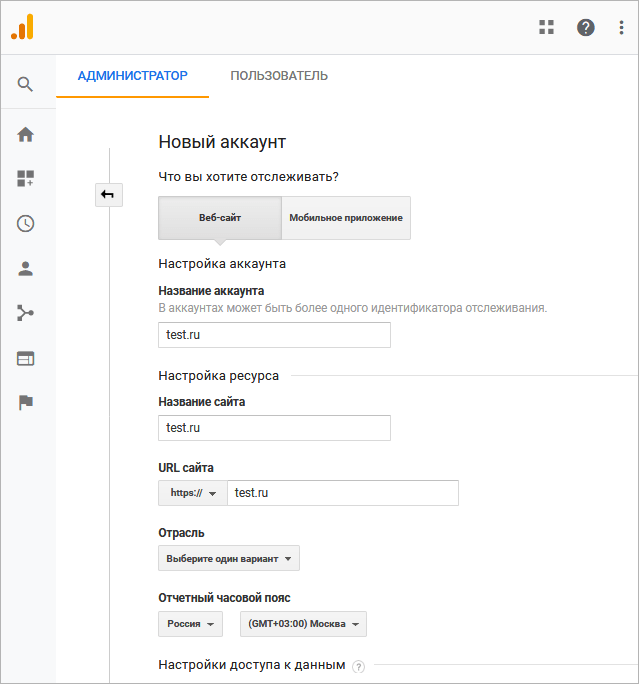Switch to ПОЛЬЗОВАТЕЛЬ tab
The width and height of the screenshot is (639, 684).
click(279, 76)
